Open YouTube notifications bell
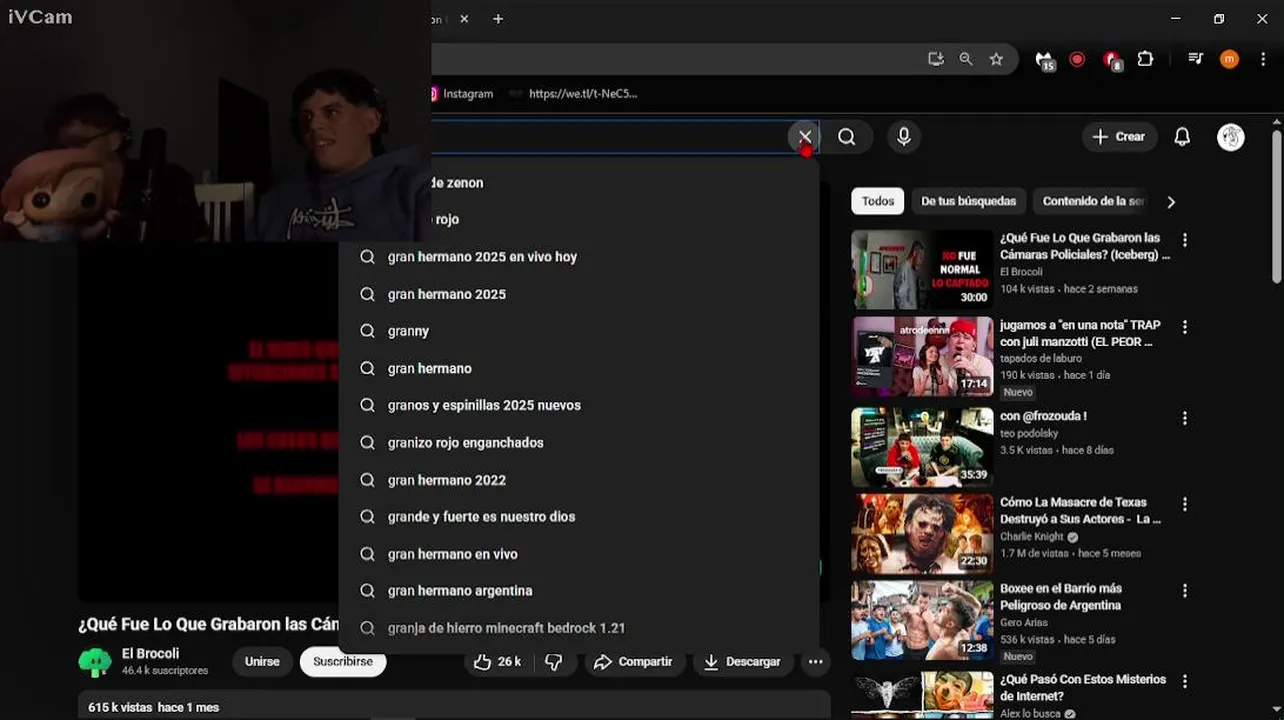1284x720 pixels. (x=1182, y=137)
